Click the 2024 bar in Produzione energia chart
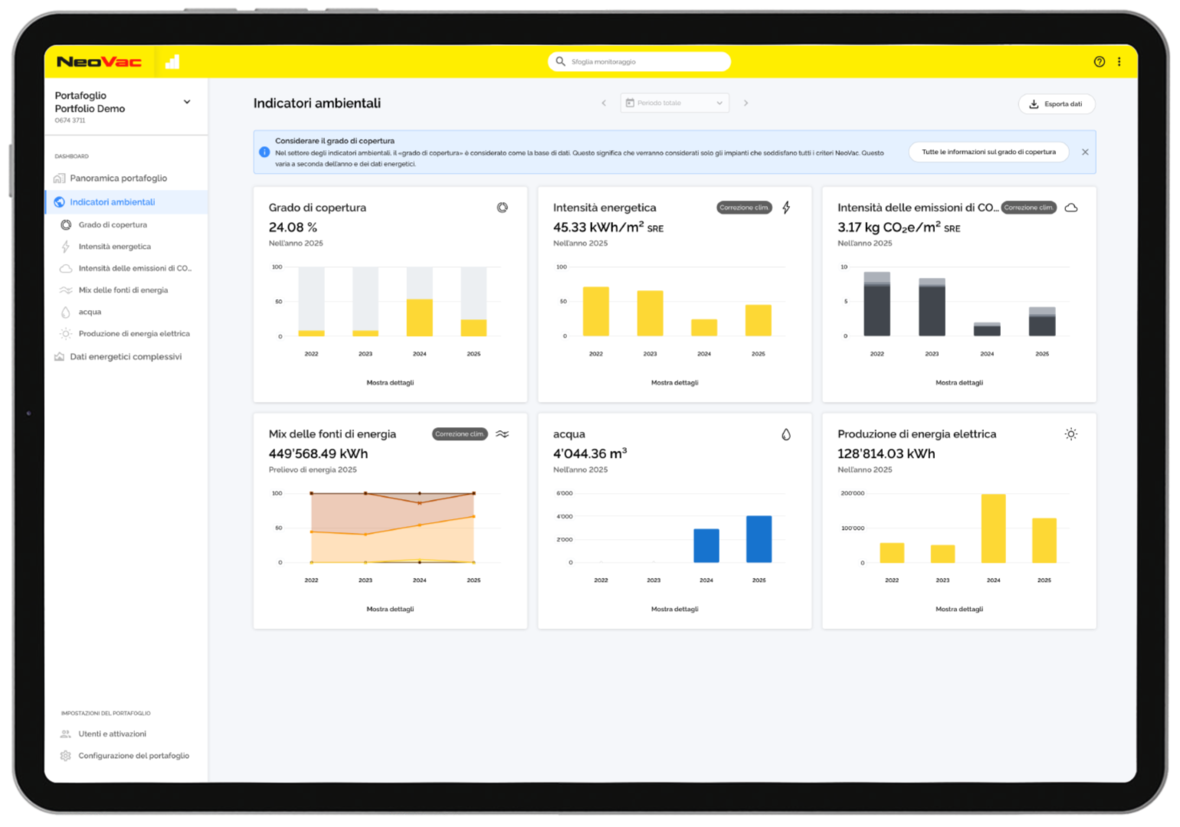Viewport: 1180px width, 827px height. click(x=993, y=528)
